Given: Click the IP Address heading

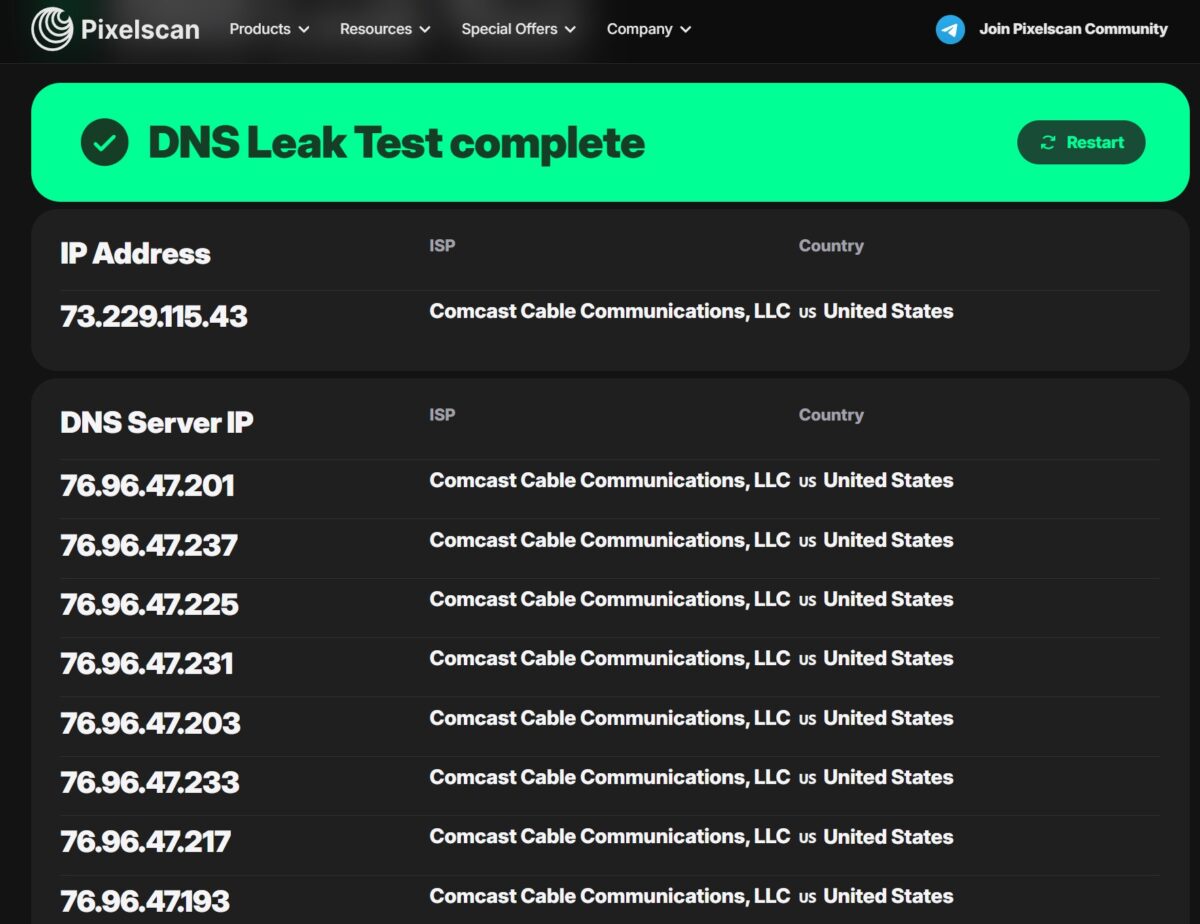Looking at the screenshot, I should coord(135,253).
